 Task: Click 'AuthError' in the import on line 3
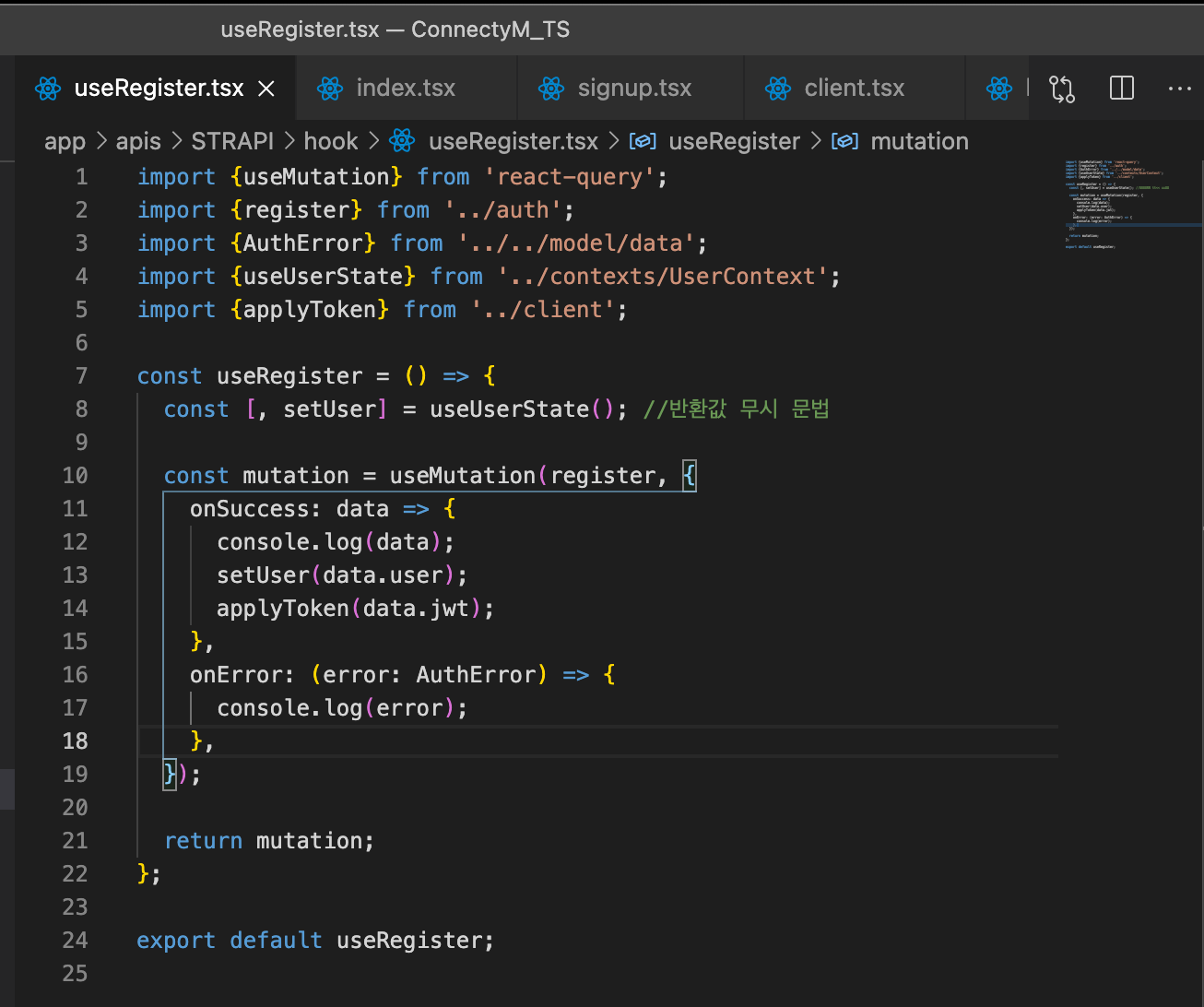[x=303, y=243]
